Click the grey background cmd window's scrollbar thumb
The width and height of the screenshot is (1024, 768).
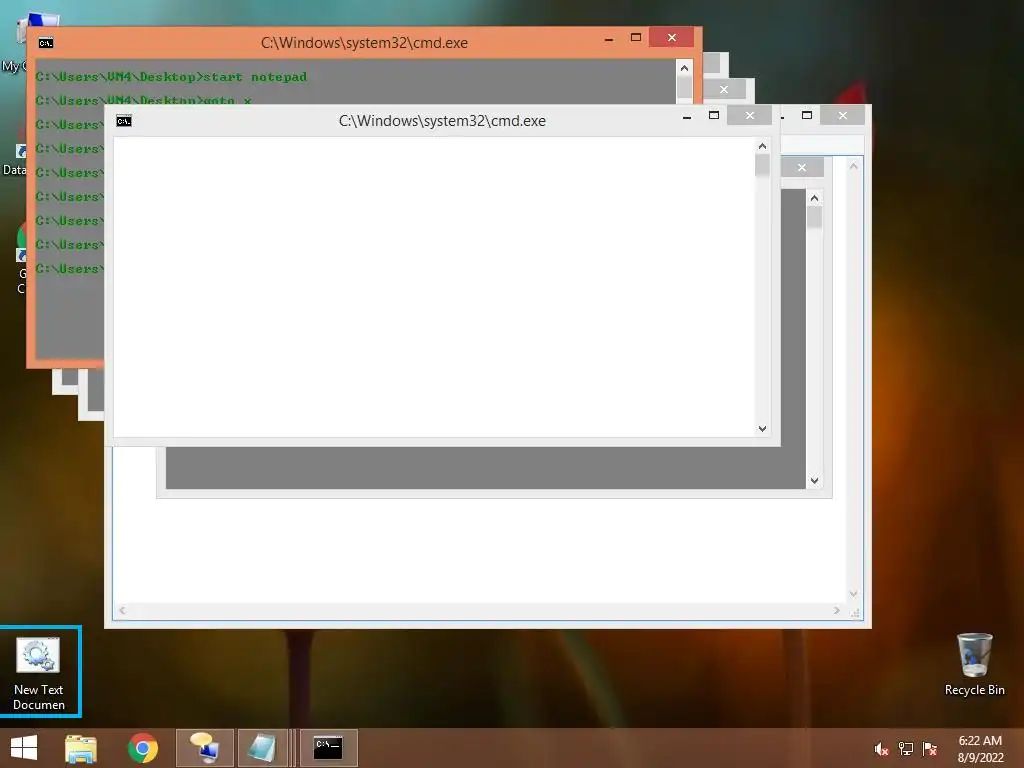(814, 217)
